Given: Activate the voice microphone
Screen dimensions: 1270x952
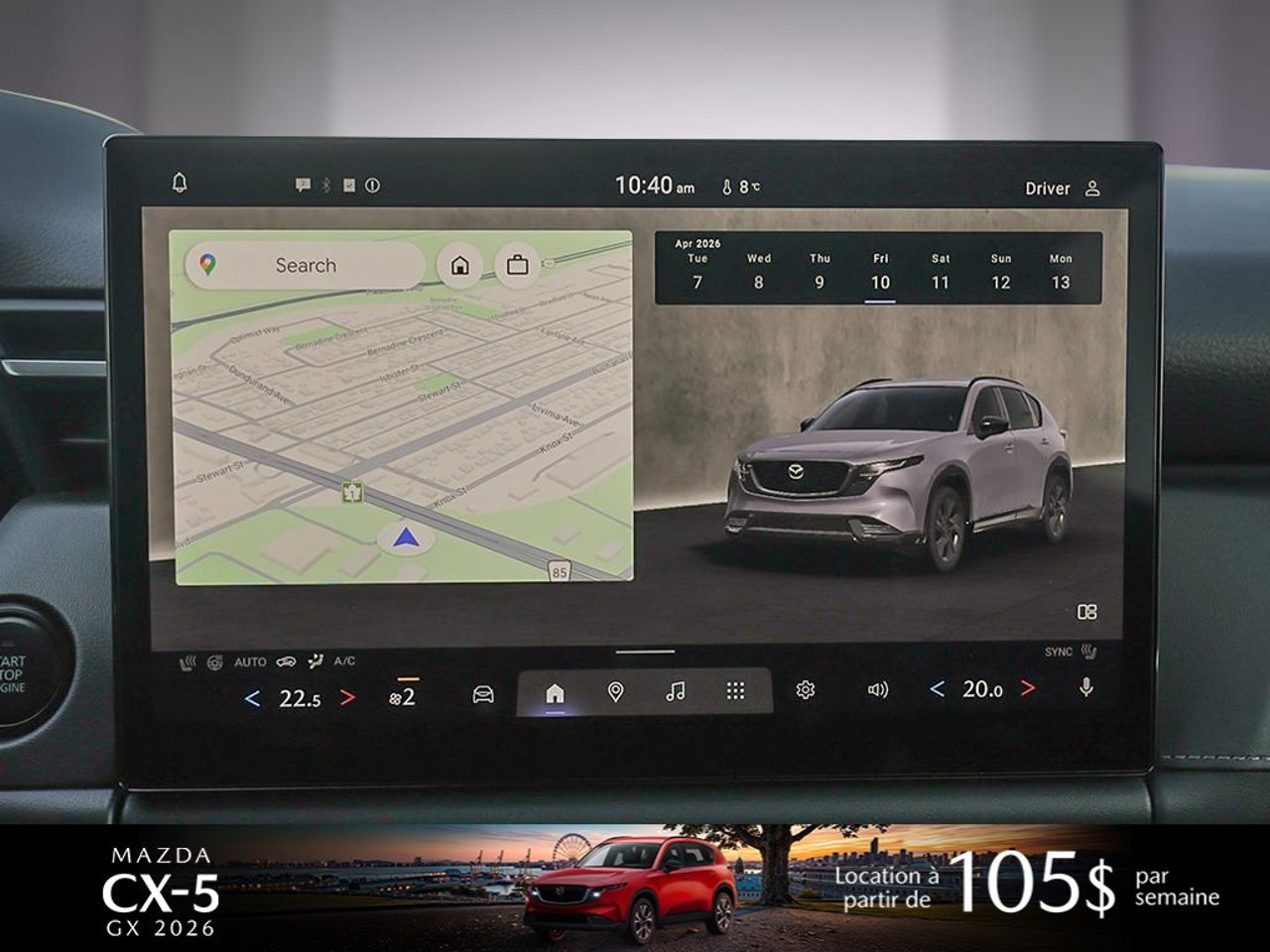Looking at the screenshot, I should pyautogui.click(x=1086, y=687).
